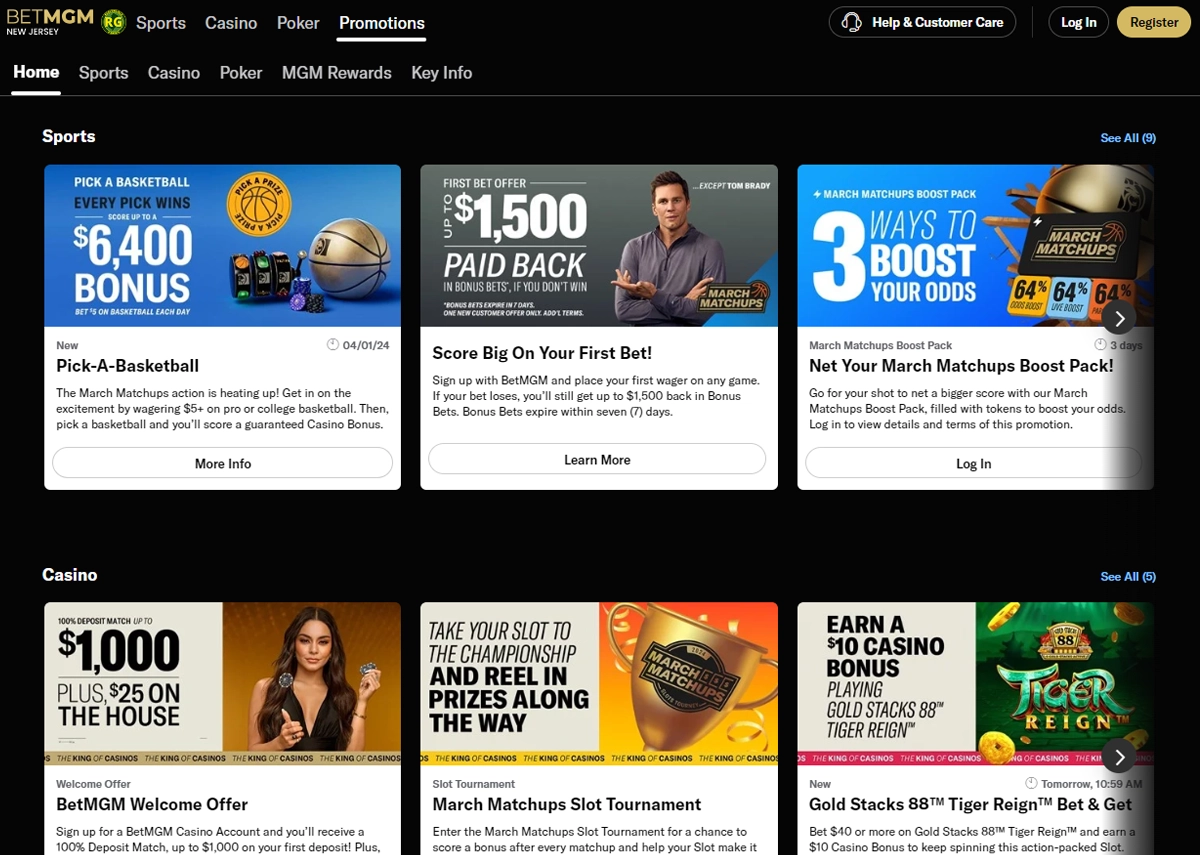
Task: Click the gold Register button
Action: point(1154,22)
